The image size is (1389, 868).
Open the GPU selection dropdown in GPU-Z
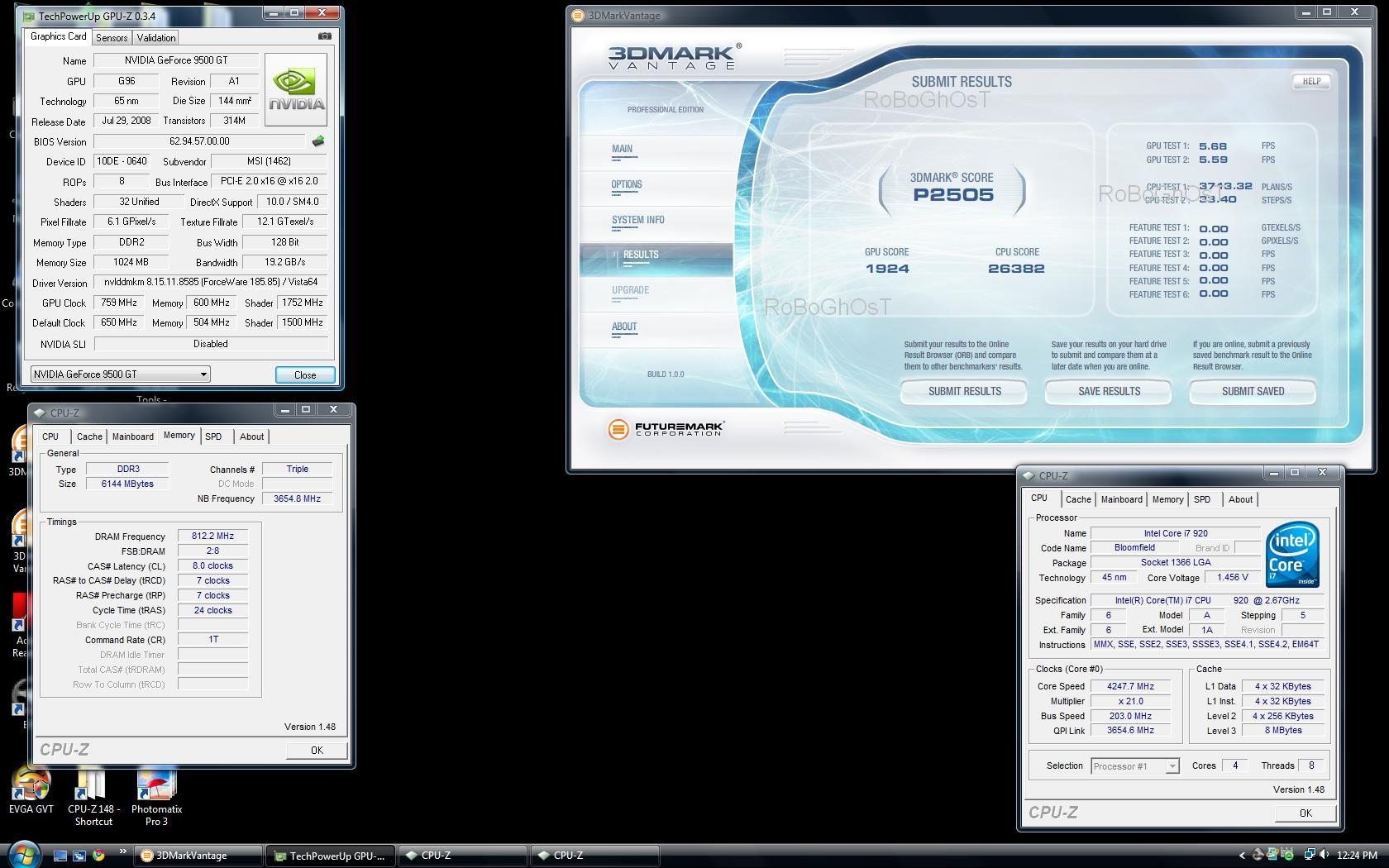(120, 374)
